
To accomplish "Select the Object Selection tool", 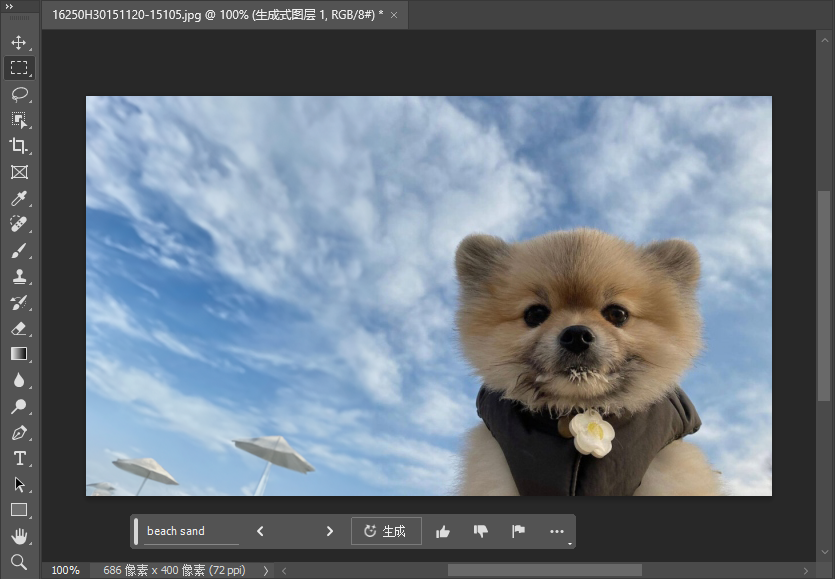I will 19,120.
